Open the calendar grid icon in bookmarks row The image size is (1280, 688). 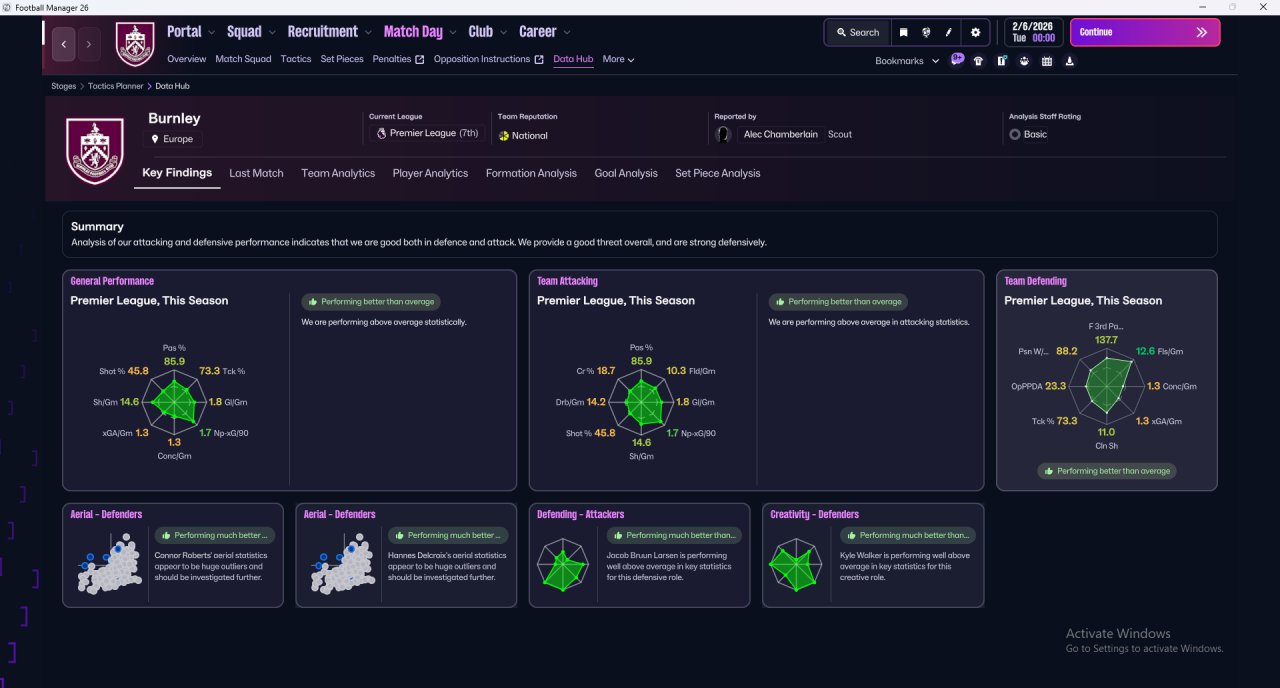[x=1047, y=61]
